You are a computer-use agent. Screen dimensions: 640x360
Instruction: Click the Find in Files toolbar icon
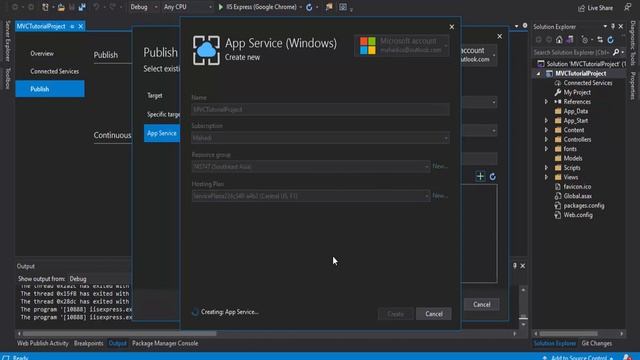click(x=329, y=7)
